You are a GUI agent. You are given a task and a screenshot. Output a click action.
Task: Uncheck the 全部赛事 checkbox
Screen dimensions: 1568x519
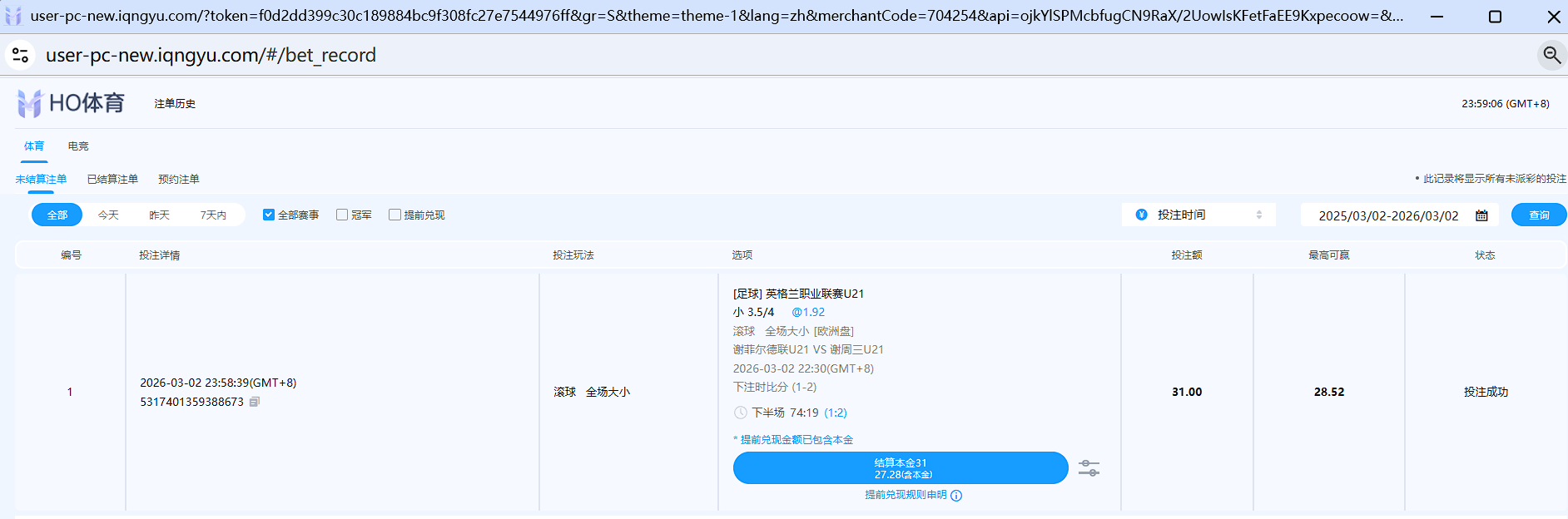269,215
